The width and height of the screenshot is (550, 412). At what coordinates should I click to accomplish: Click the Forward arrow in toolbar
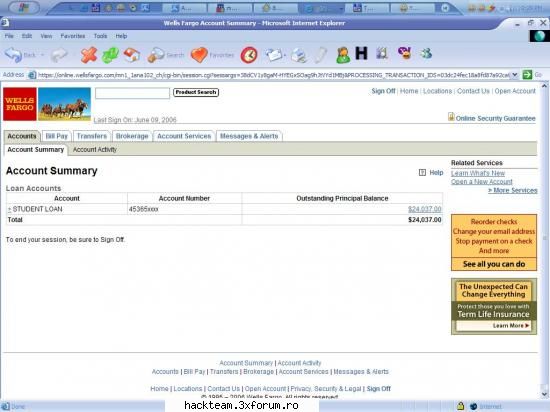click(59, 55)
